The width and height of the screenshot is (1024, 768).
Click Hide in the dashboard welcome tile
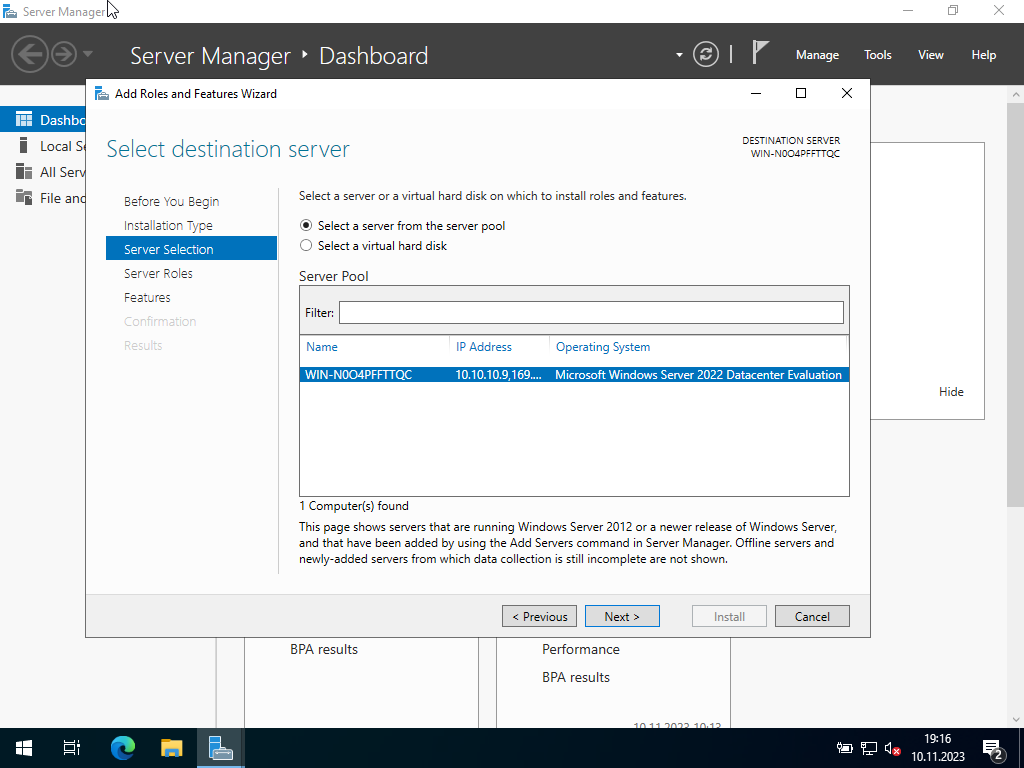click(951, 392)
